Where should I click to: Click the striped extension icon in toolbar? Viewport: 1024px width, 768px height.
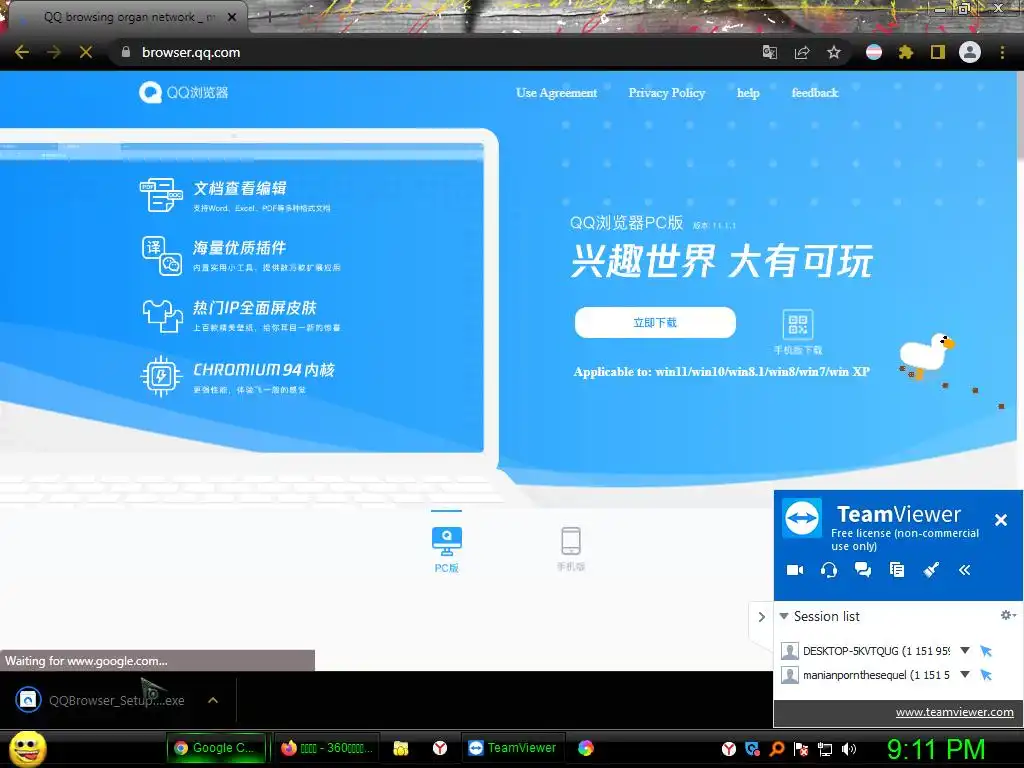point(874,52)
